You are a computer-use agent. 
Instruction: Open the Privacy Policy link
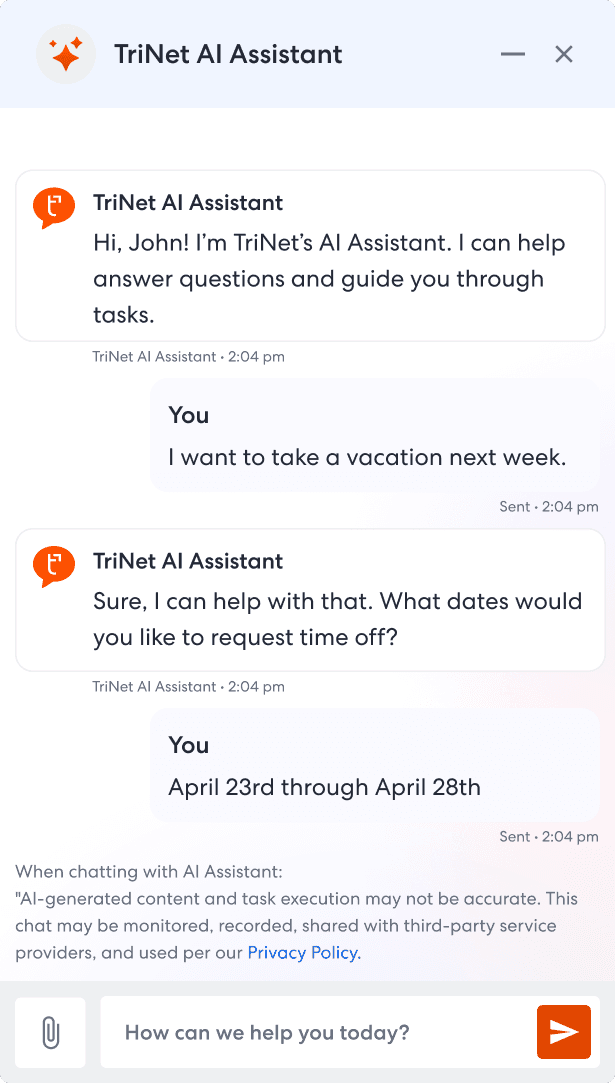pyautogui.click(x=304, y=954)
